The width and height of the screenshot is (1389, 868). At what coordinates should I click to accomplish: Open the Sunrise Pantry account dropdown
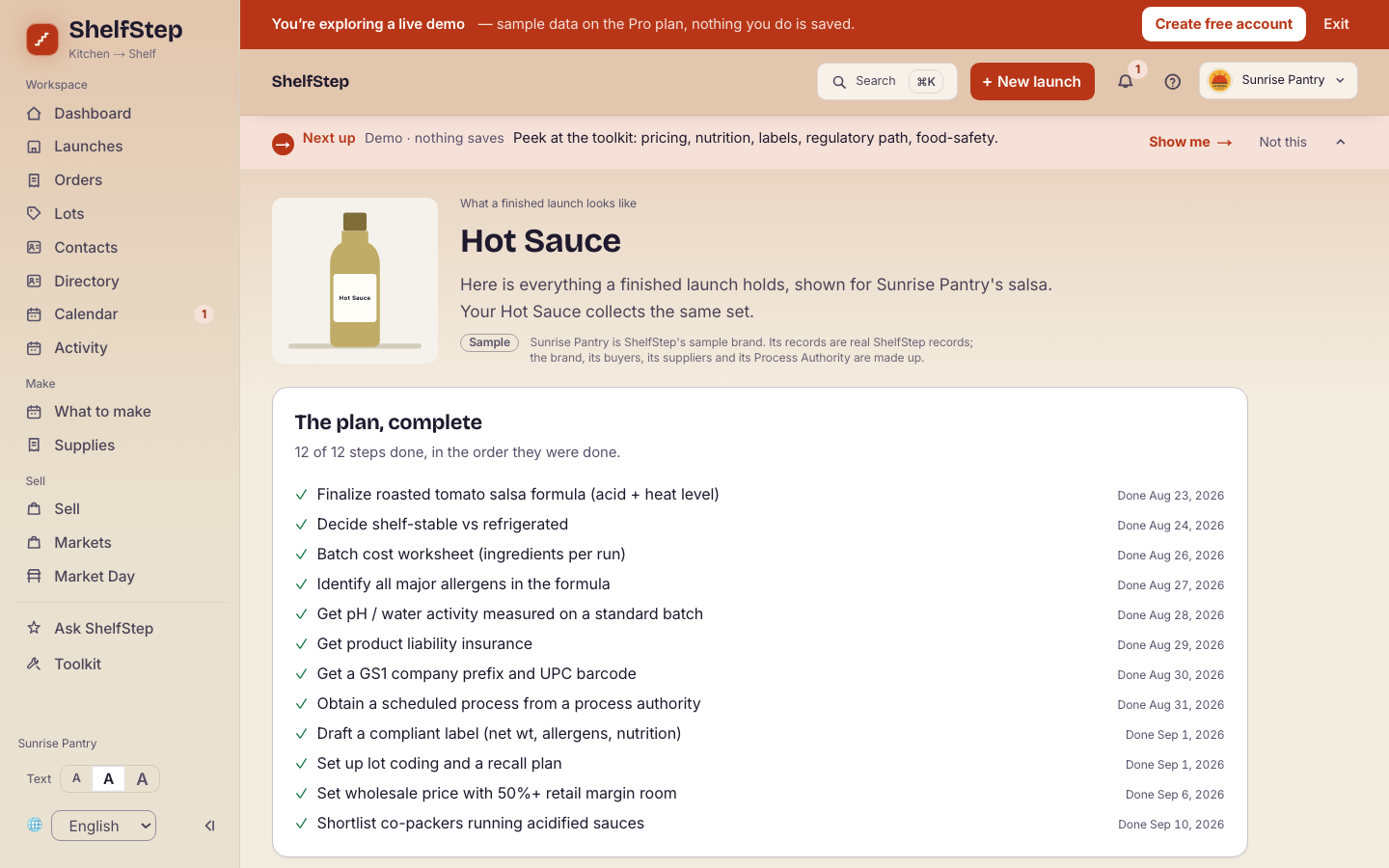click(1278, 81)
